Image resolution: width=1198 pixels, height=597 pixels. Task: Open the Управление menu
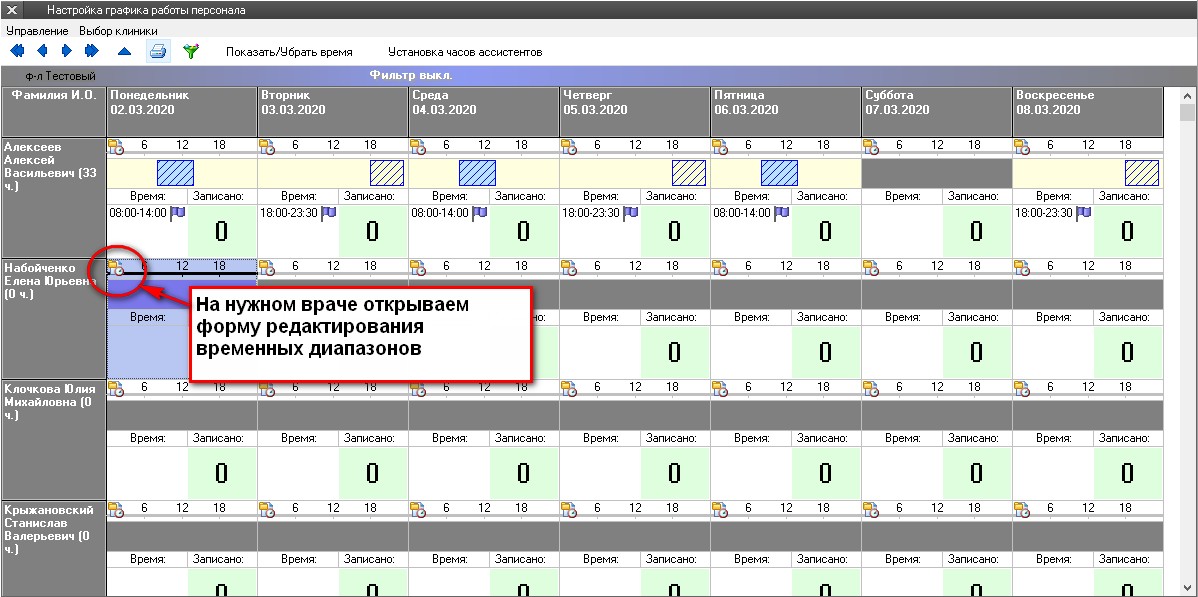(37, 31)
